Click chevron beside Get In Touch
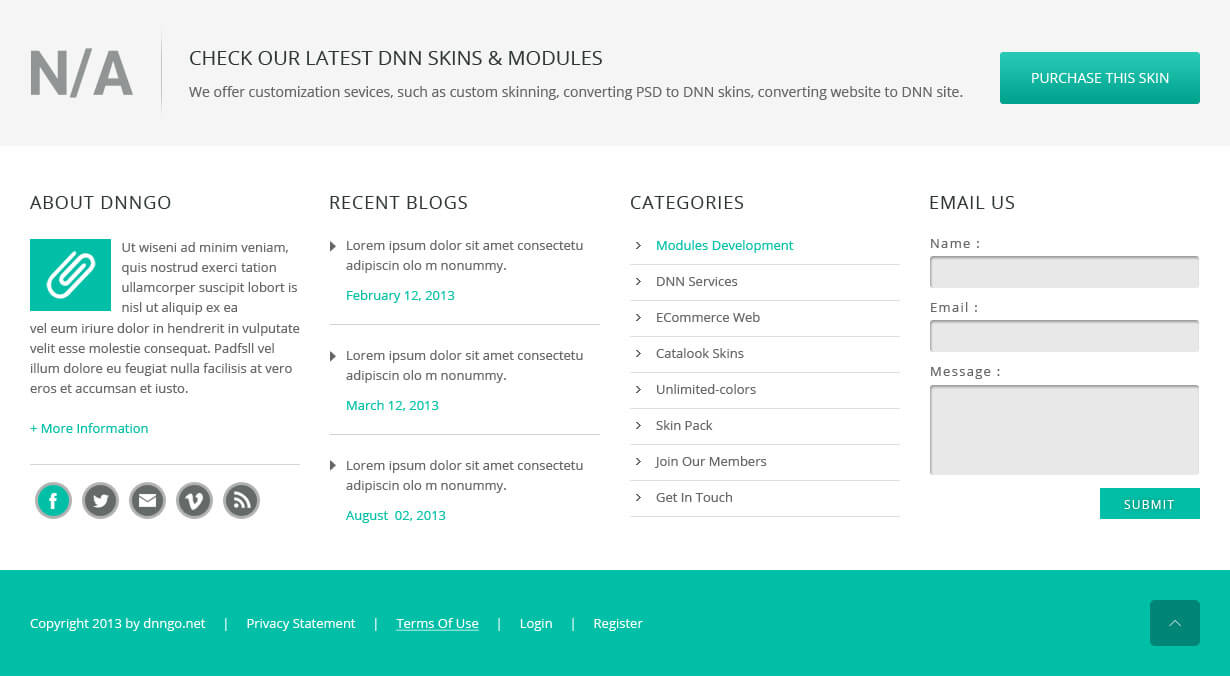1230x676 pixels. click(638, 497)
